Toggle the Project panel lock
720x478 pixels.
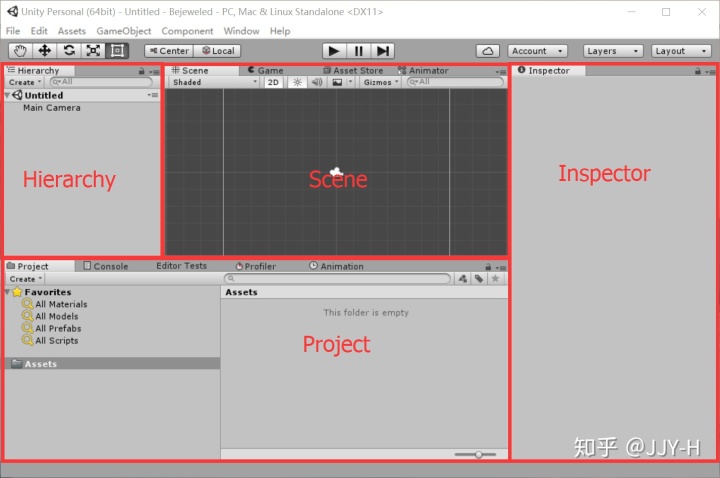click(488, 267)
